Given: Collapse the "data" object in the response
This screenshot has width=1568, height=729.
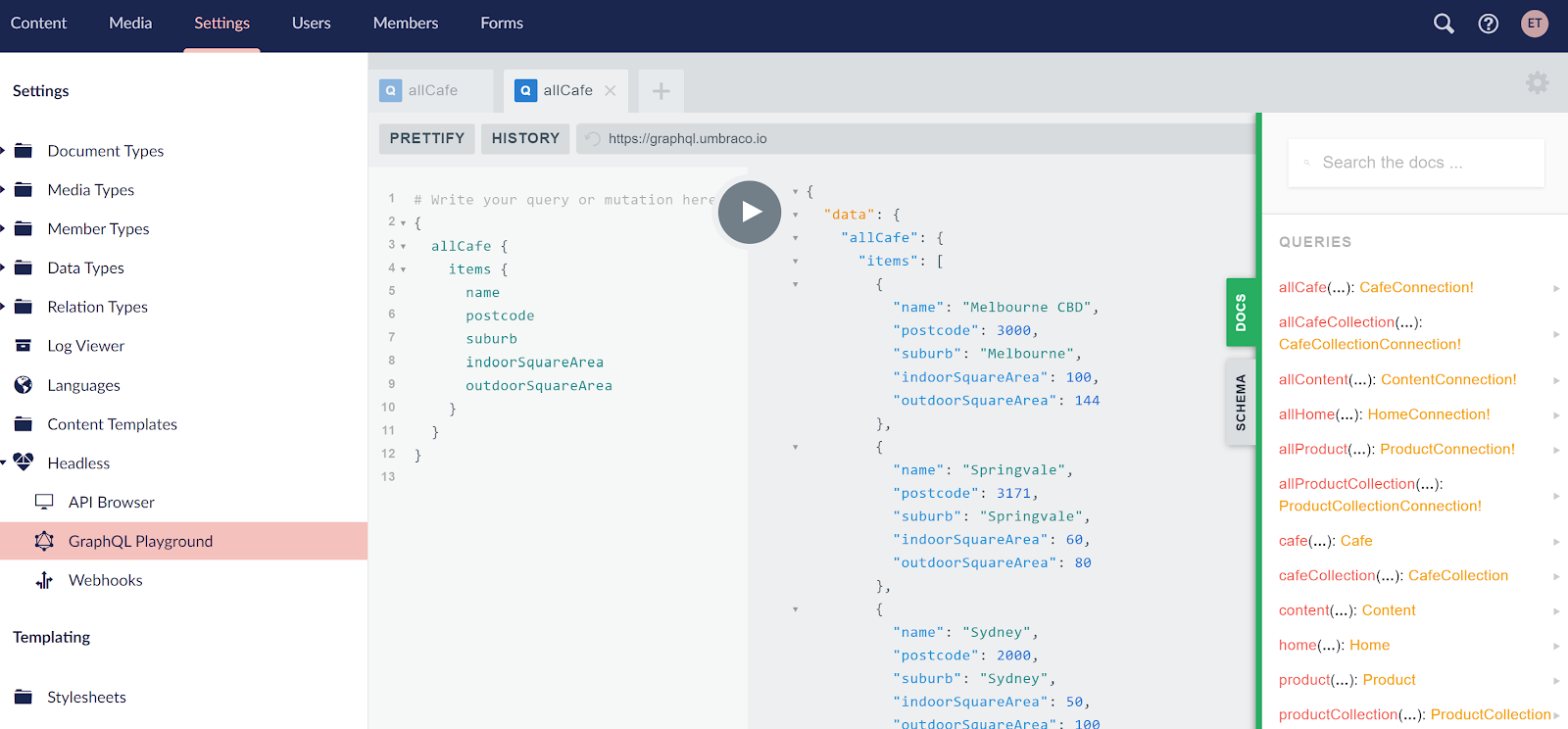Looking at the screenshot, I should coord(795,215).
